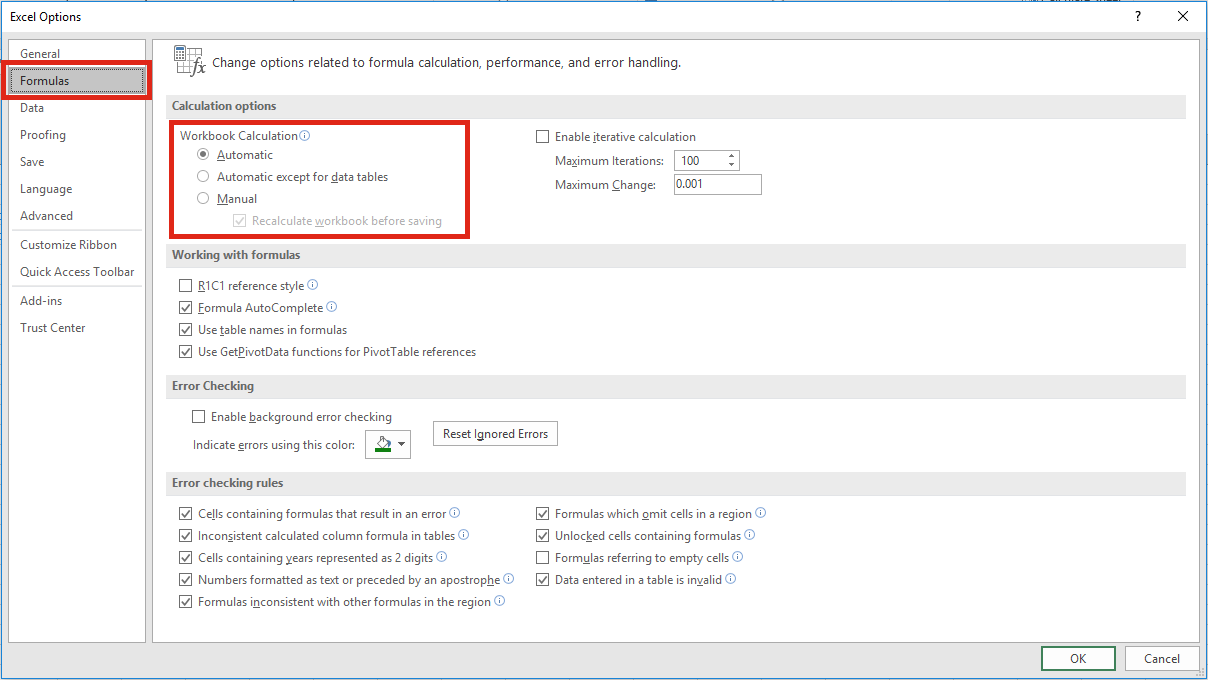Open the General options category

tap(77, 54)
